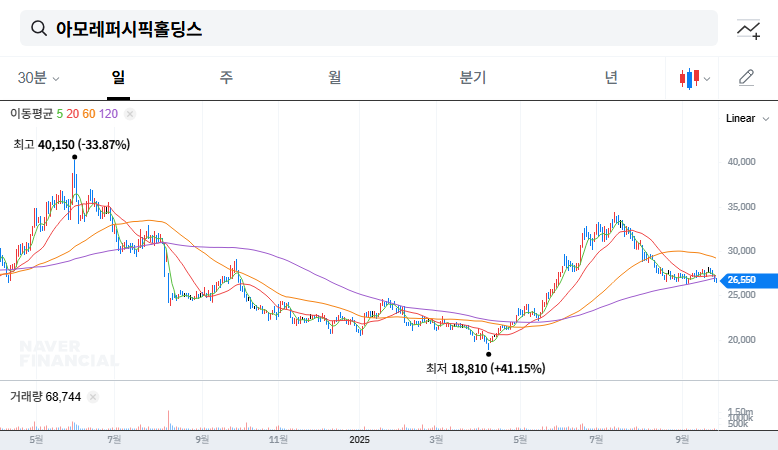Switch to the 월 (monthly) tab
This screenshot has width=778, height=450.
tap(335, 77)
